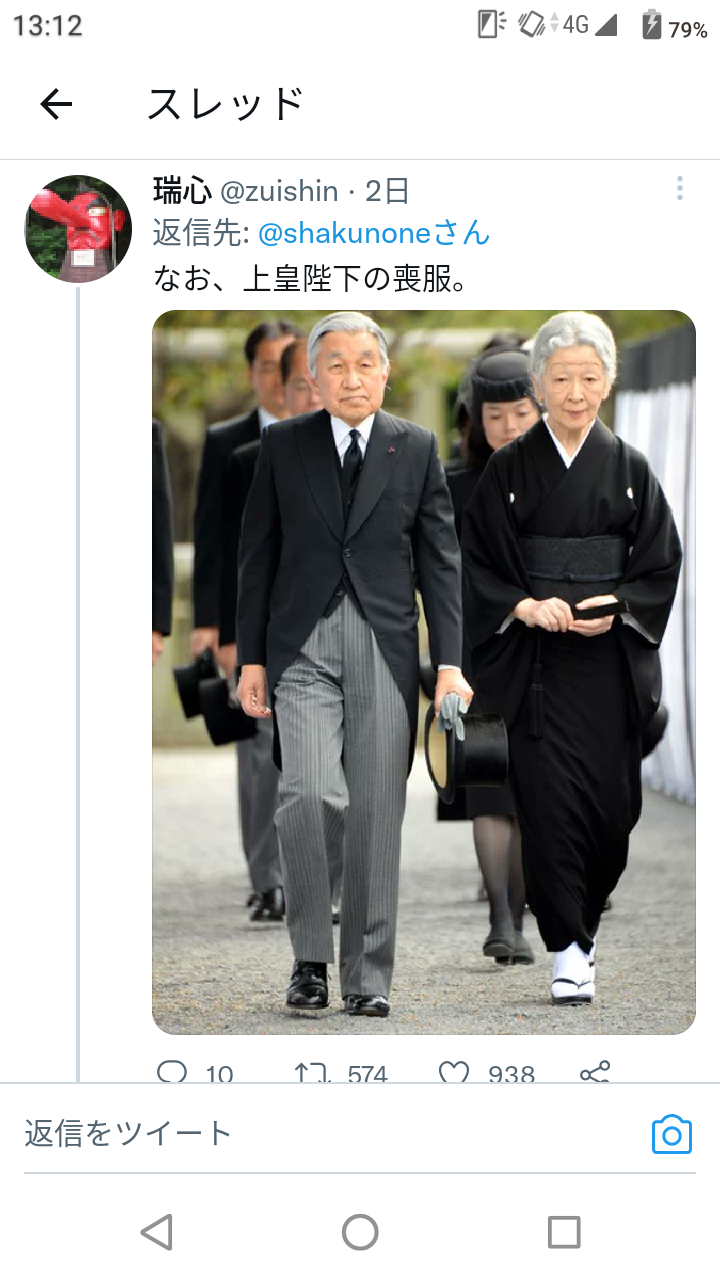Tap the 2日 timestamp of the tweet
The width and height of the screenshot is (720, 1280).
click(x=387, y=190)
